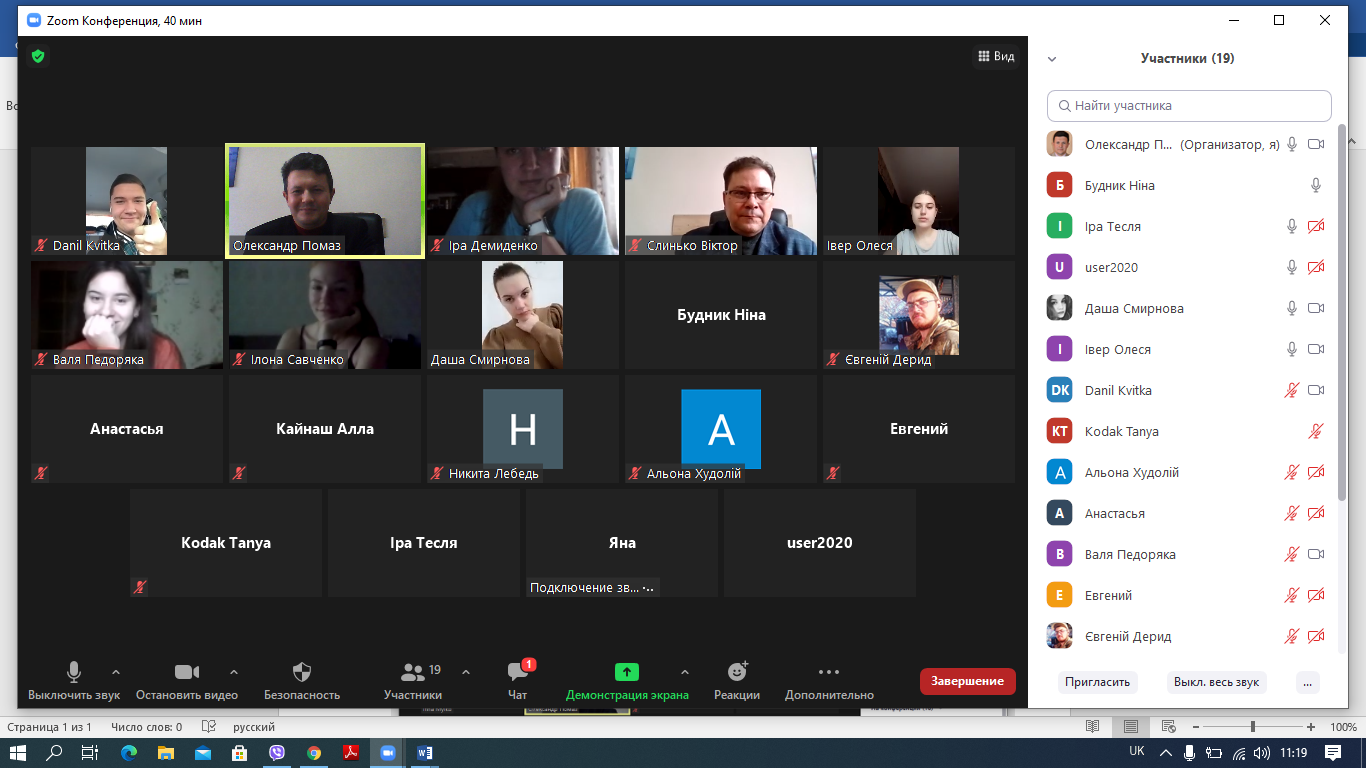Click muted microphone in Анастасья list row

(x=1292, y=514)
